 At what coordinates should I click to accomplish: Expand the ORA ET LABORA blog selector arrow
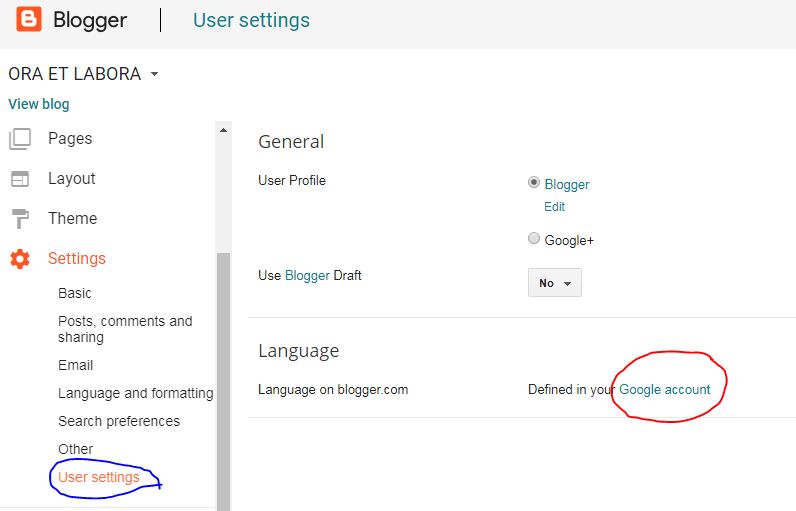[154, 74]
